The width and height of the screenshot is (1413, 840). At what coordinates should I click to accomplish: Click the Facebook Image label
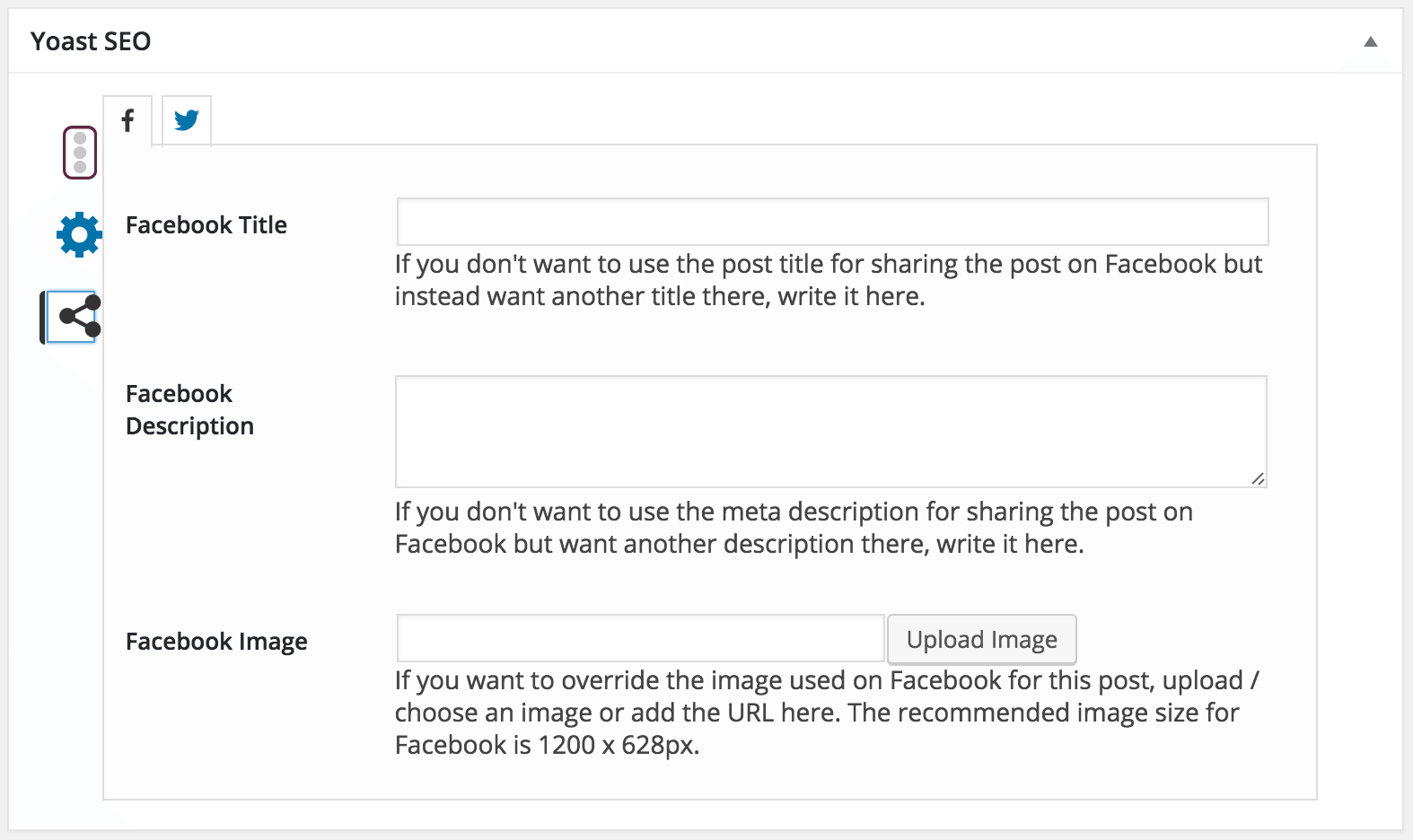point(216,642)
